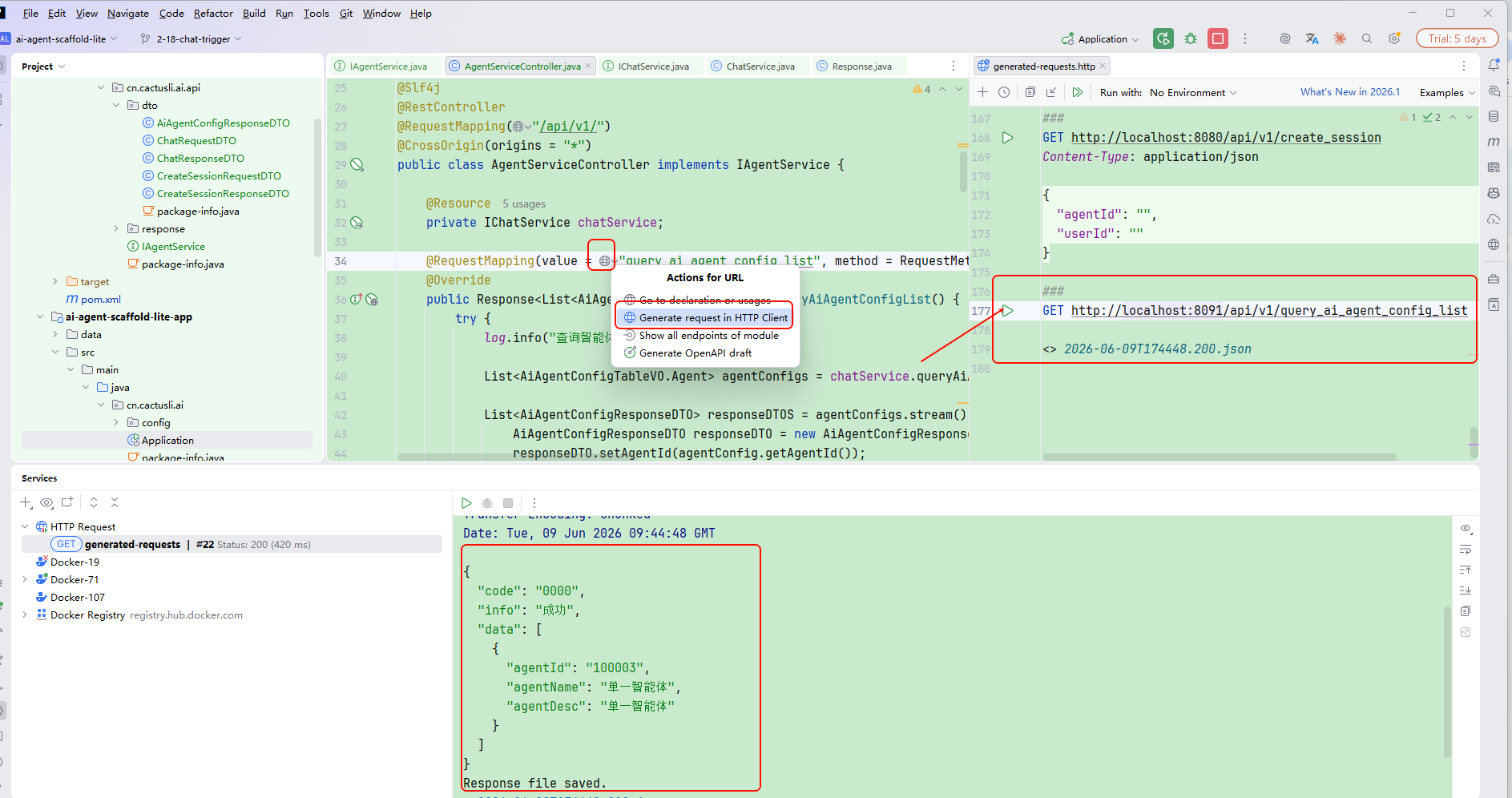The height and width of the screenshot is (798, 1512).
Task: Open the Maven tool window icon
Action: (1494, 142)
